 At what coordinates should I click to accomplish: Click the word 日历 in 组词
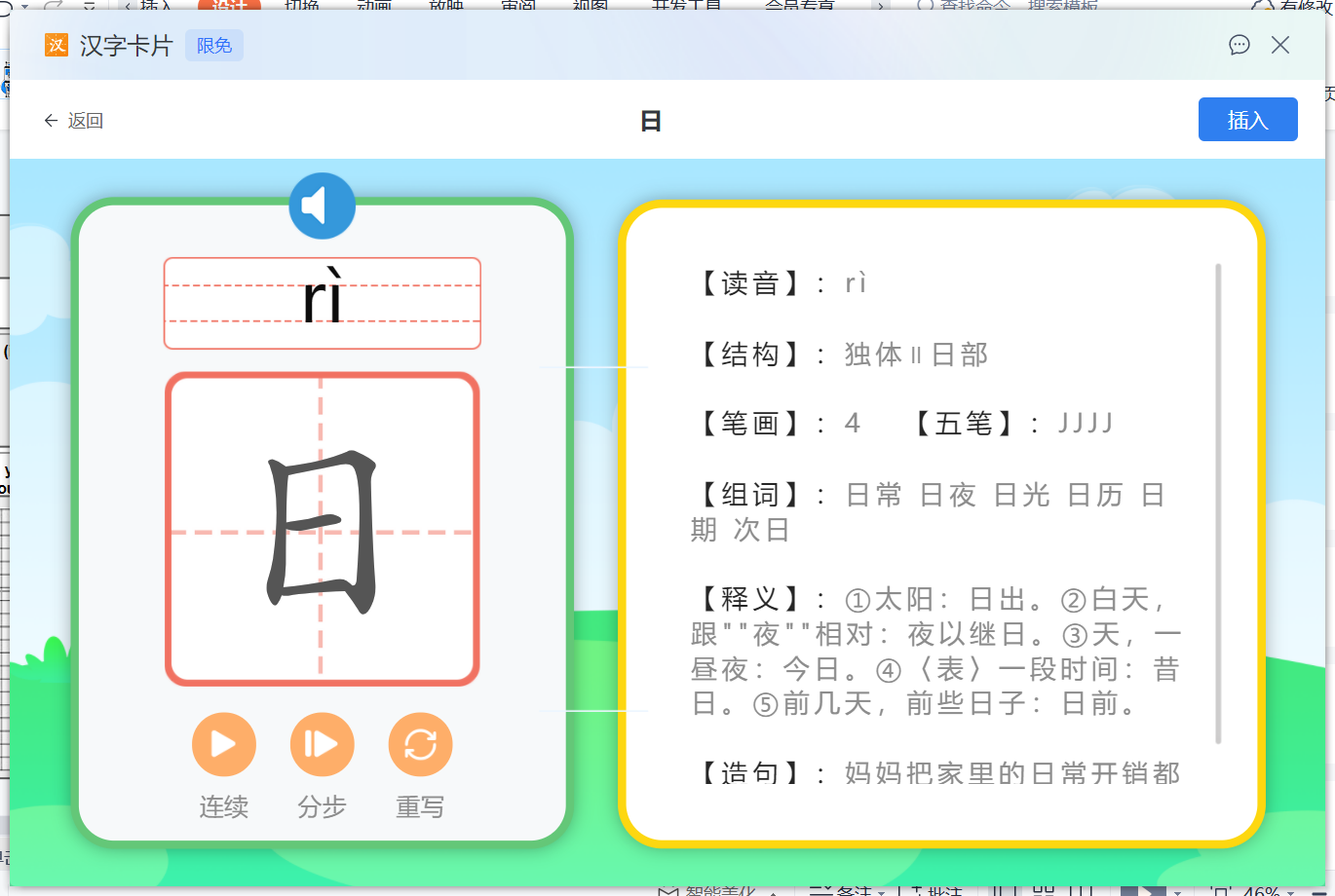pos(1096,495)
